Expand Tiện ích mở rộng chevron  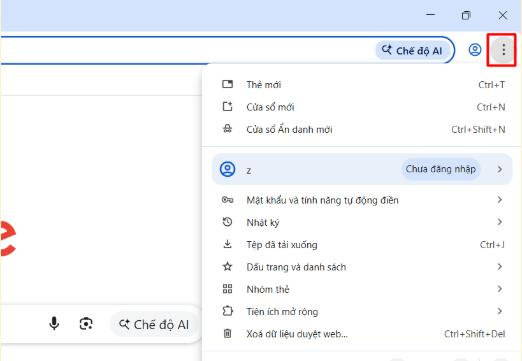tap(499, 311)
